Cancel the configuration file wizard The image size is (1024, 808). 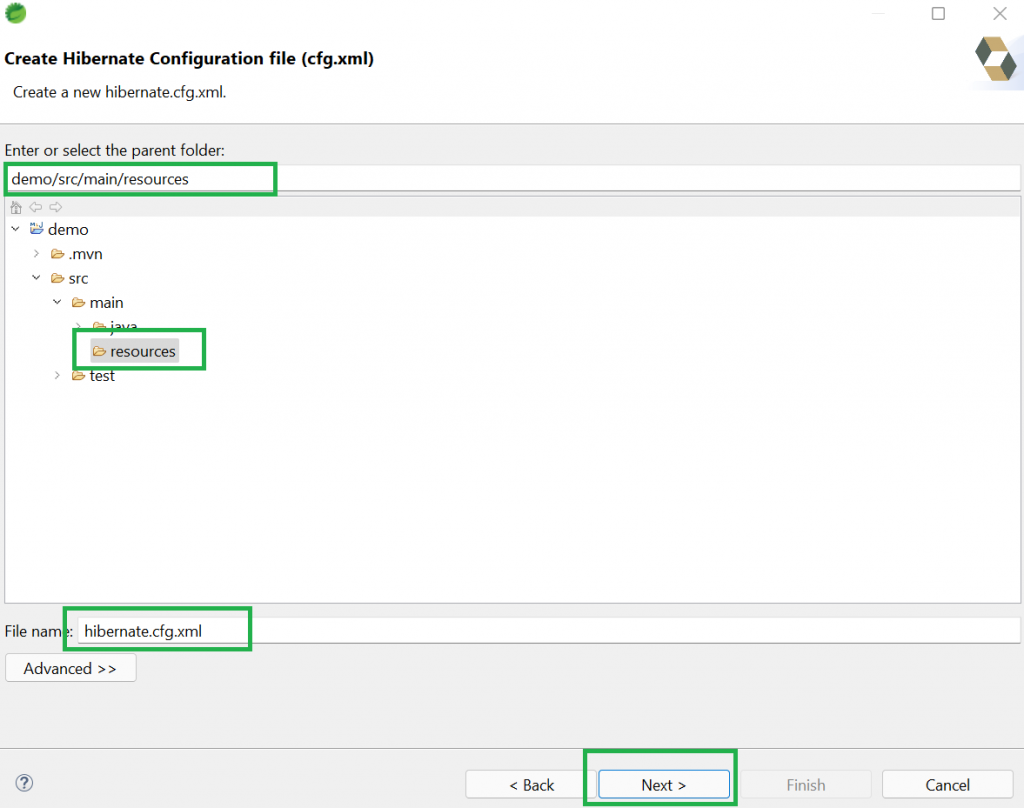948,784
